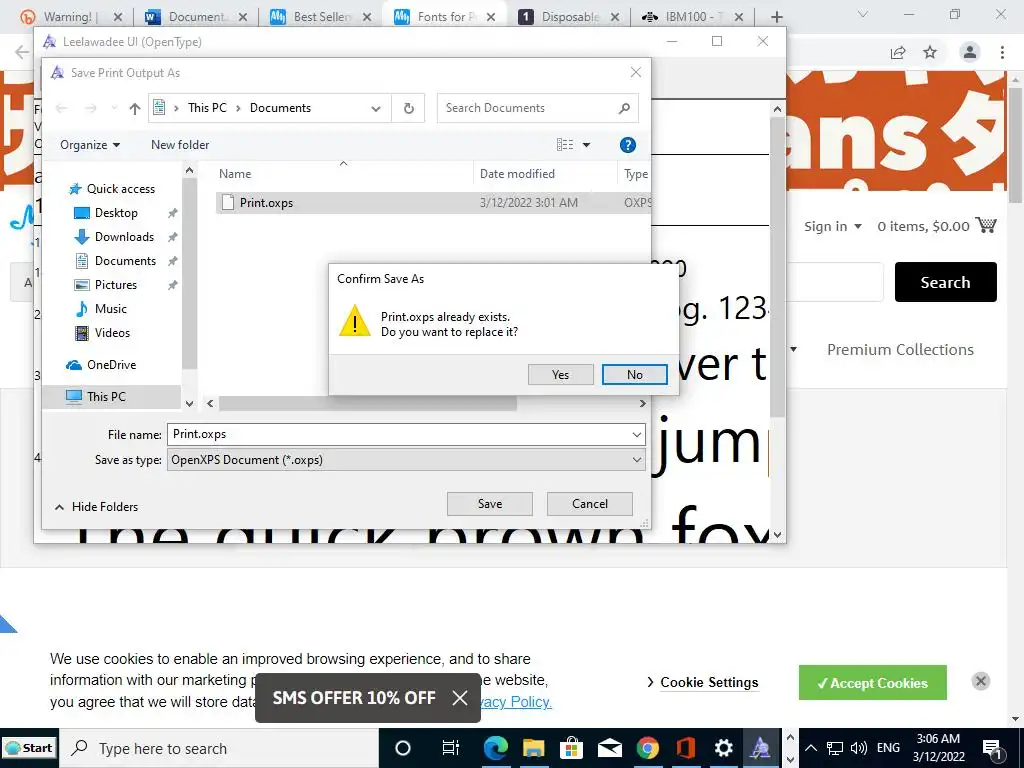Open Desktop in Quick access
Viewport: 1024px width, 768px height.
point(116,213)
